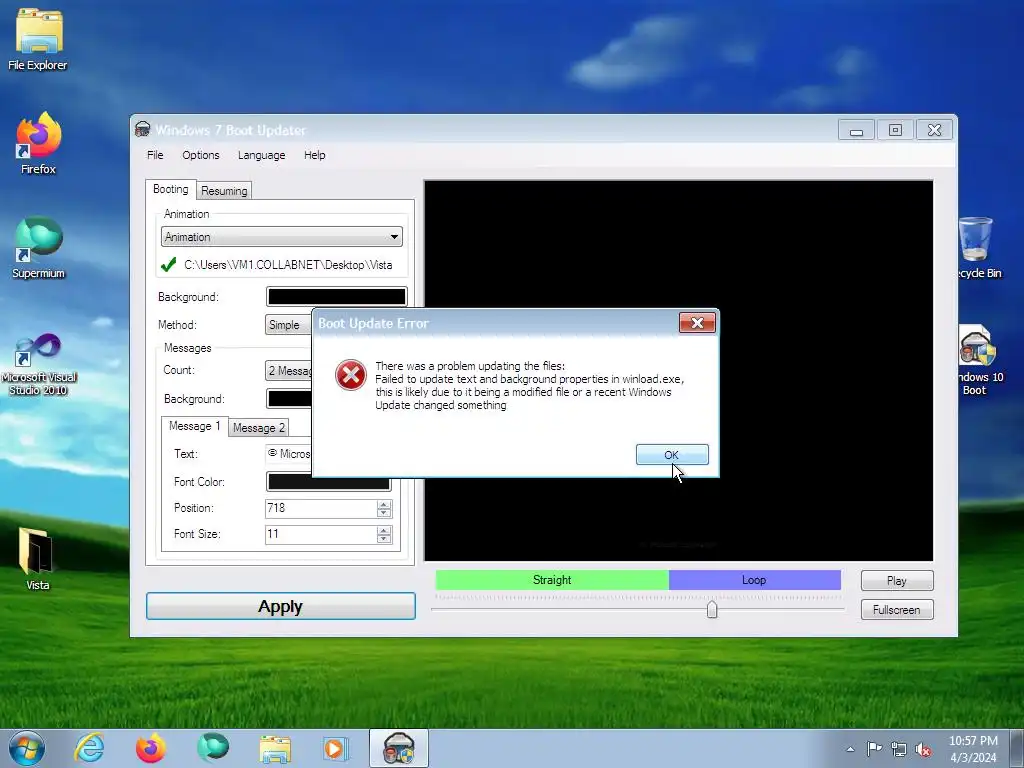
Task: Open Action Center flag icon
Action: (x=874, y=749)
